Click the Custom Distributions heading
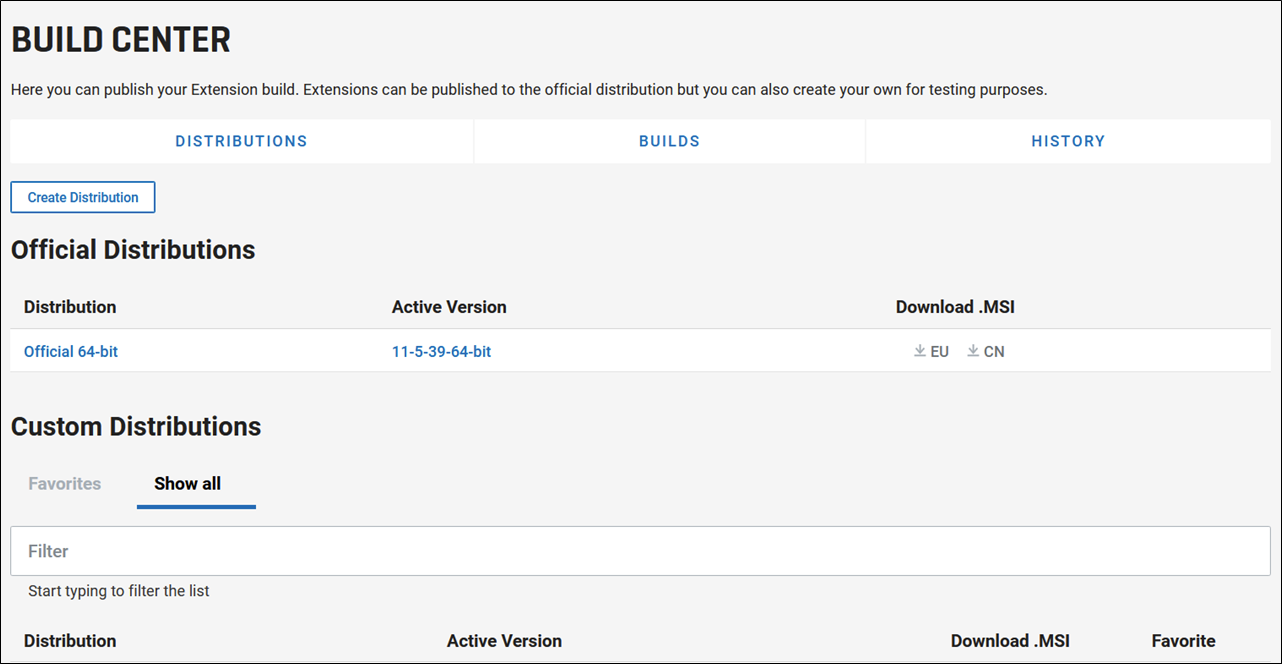Screen dimensions: 1282x664 click(136, 427)
